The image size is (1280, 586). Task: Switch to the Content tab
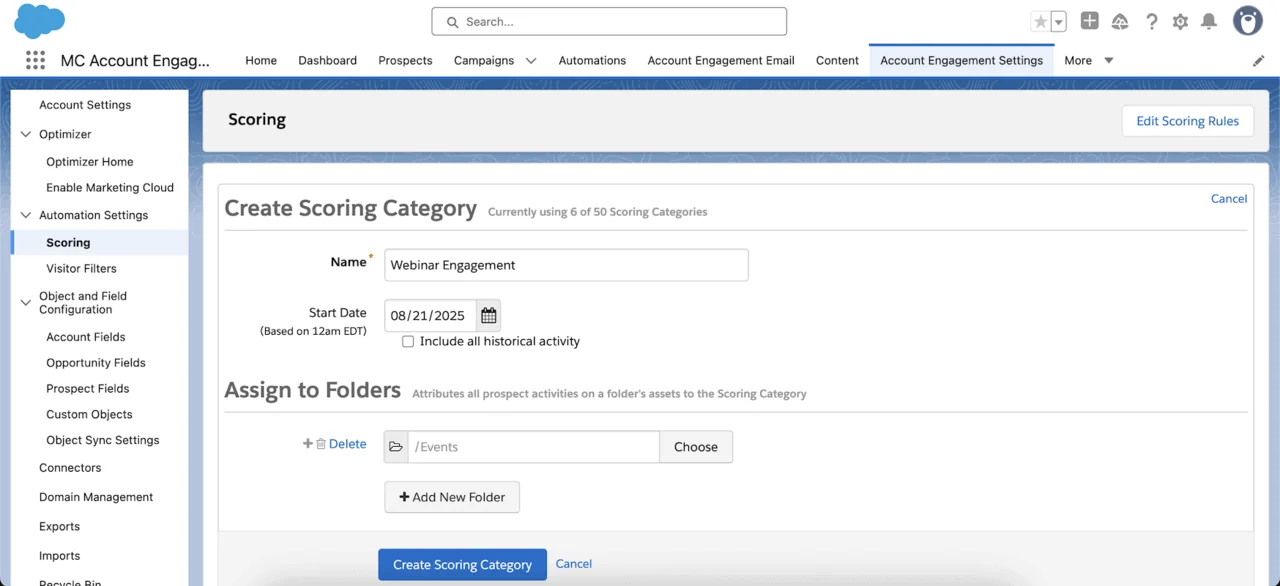837,60
